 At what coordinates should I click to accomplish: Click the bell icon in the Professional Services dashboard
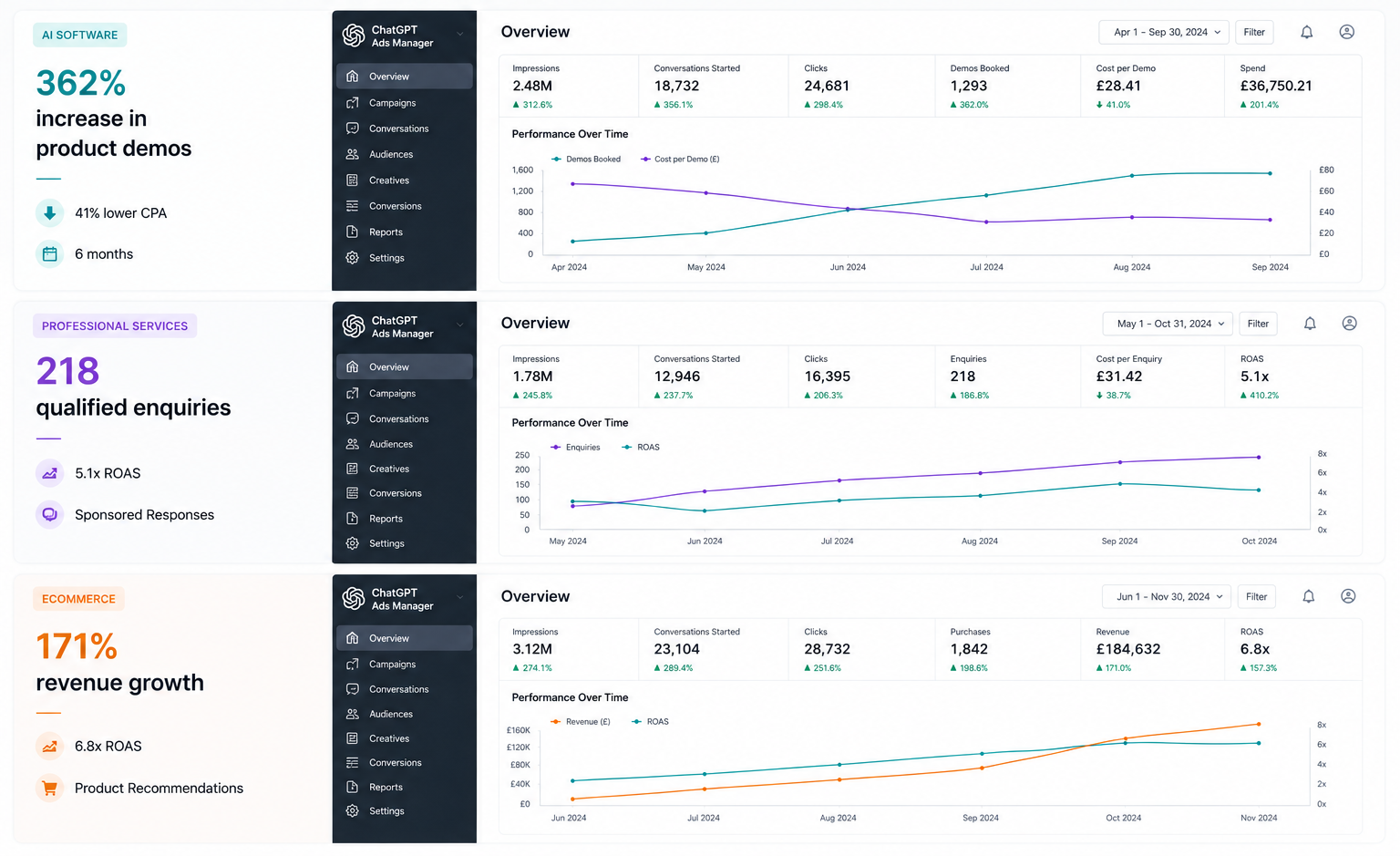click(1310, 324)
